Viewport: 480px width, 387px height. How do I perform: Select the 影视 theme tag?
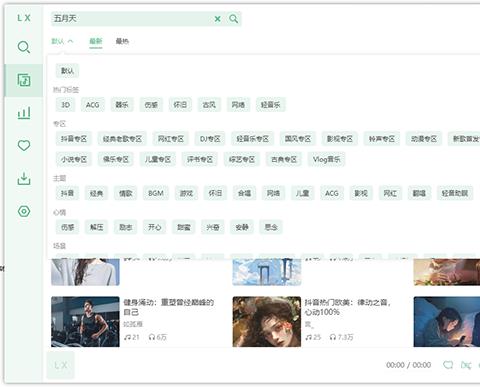click(x=361, y=193)
